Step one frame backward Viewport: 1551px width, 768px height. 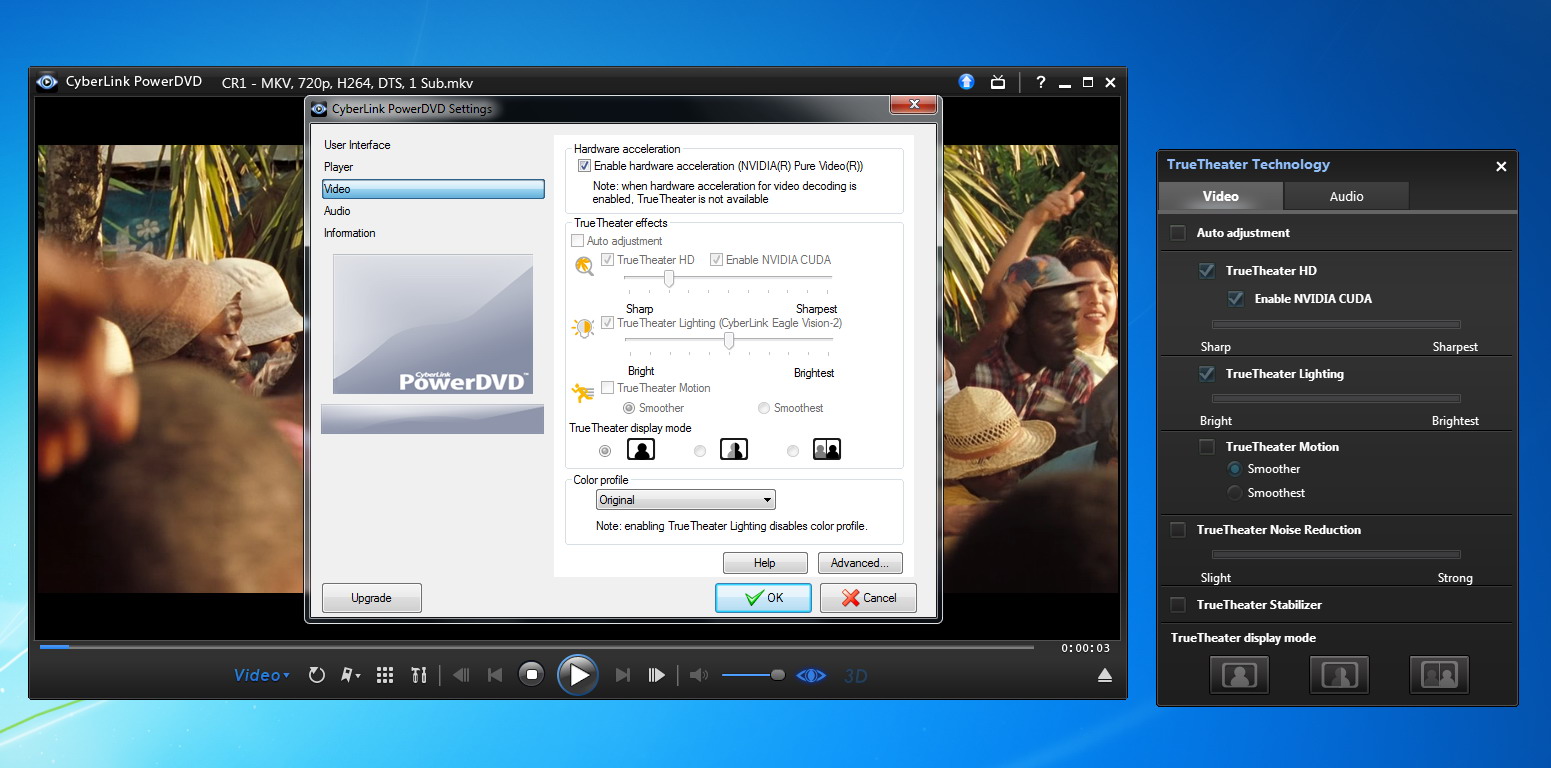461,675
